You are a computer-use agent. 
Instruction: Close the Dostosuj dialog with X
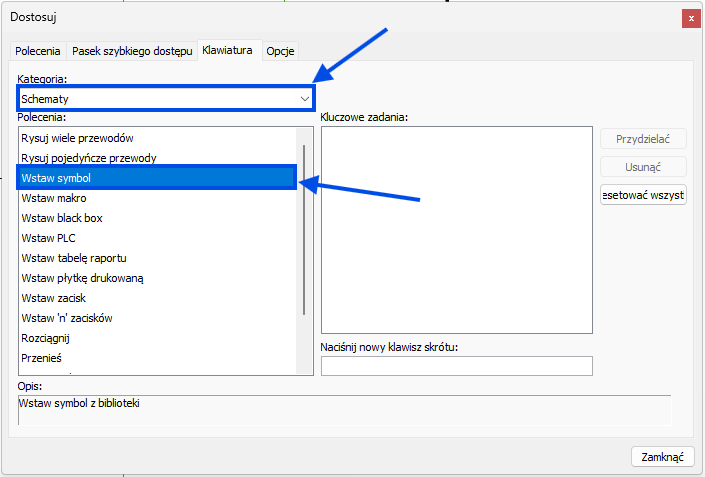(x=690, y=18)
